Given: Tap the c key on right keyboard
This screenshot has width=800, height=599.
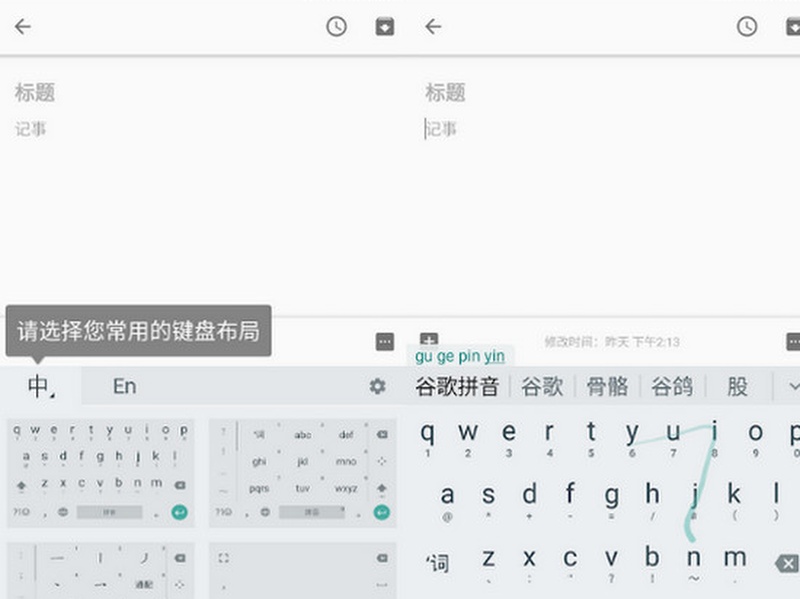Looking at the screenshot, I should click(570, 564).
